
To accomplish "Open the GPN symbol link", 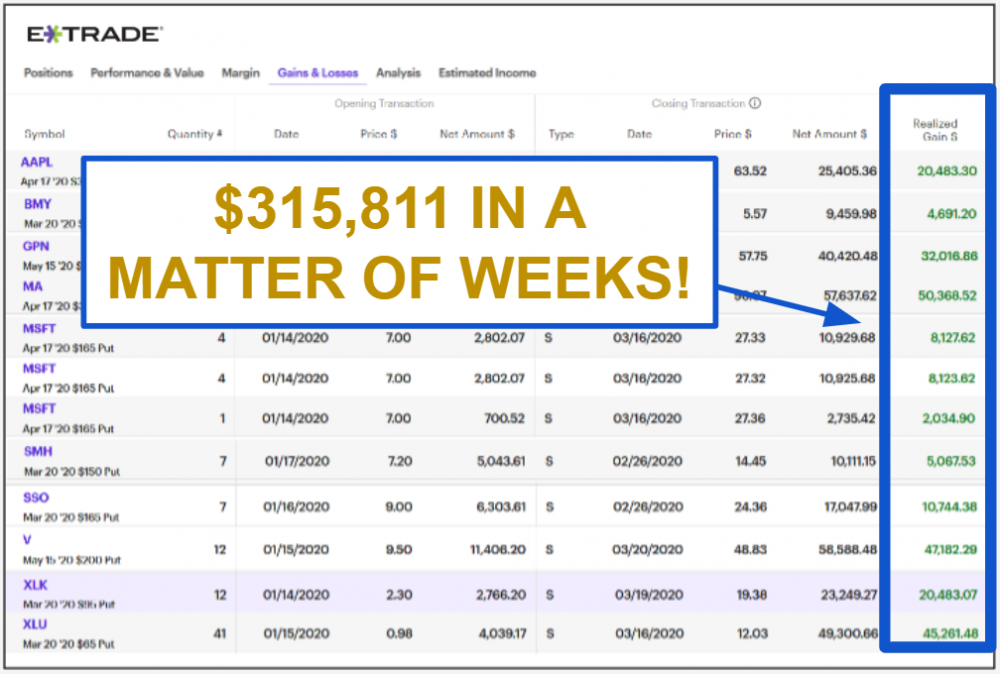I will click(36, 246).
